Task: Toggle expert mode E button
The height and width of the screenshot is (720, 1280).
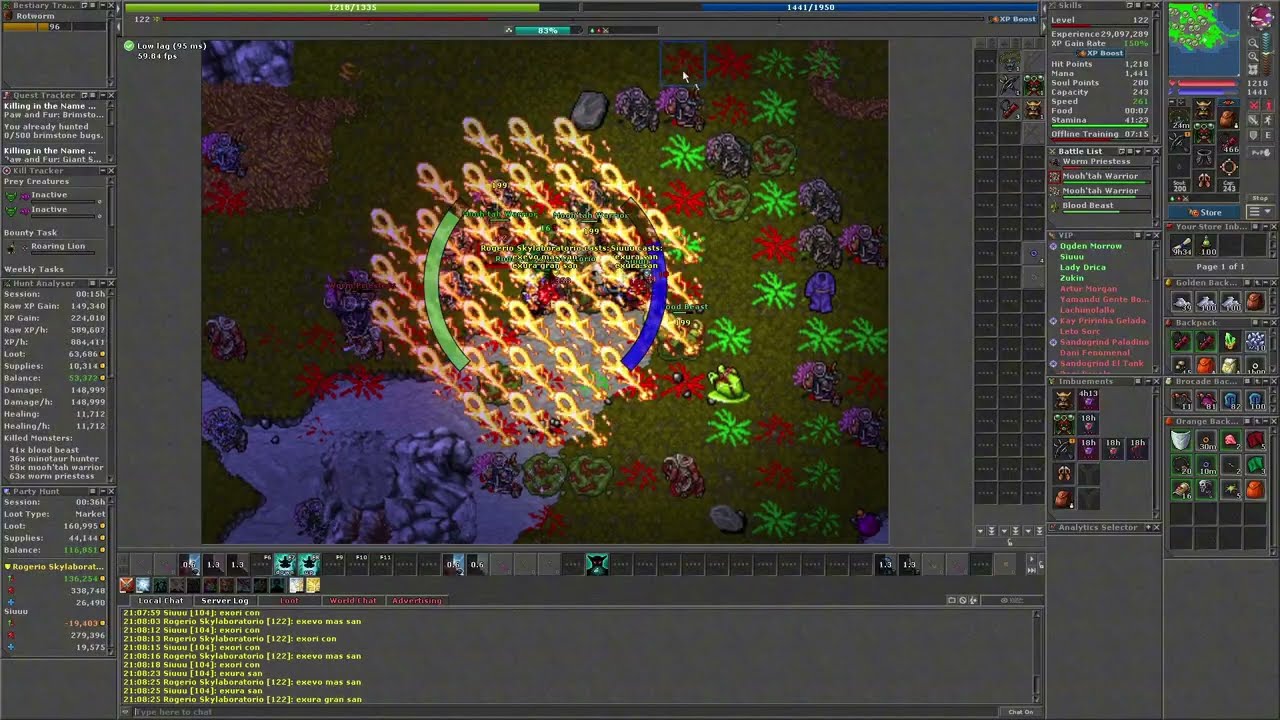Action: tap(1268, 134)
